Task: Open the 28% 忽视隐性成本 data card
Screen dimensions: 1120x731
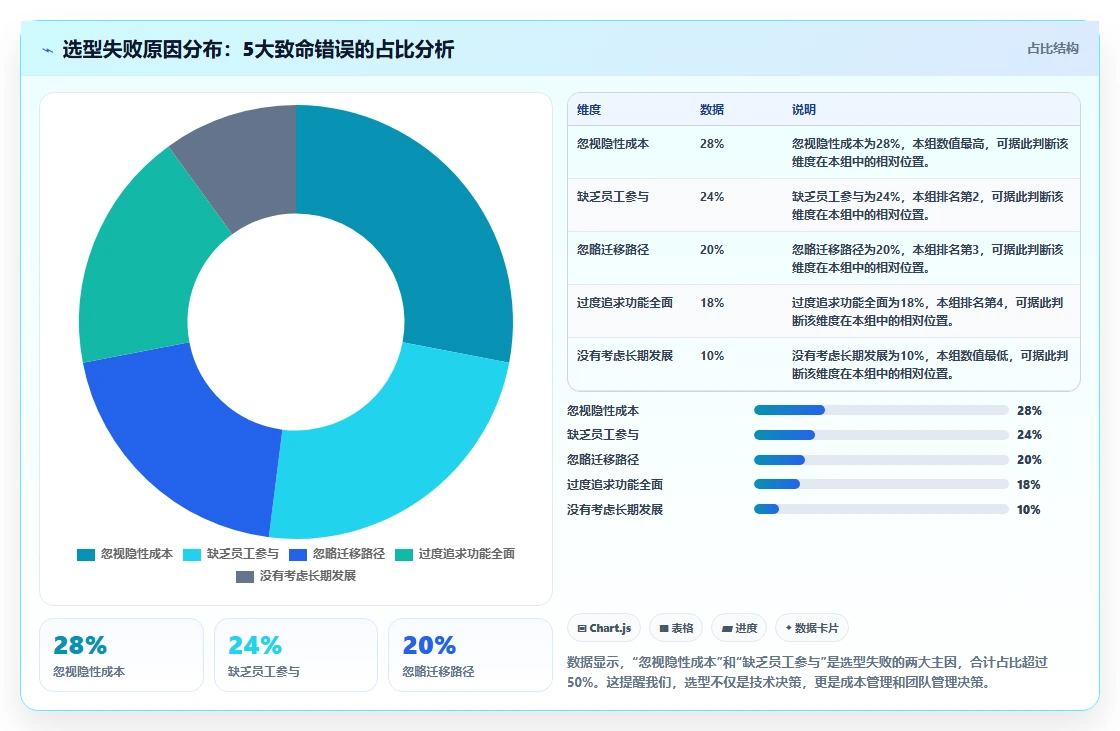Action: point(121,655)
